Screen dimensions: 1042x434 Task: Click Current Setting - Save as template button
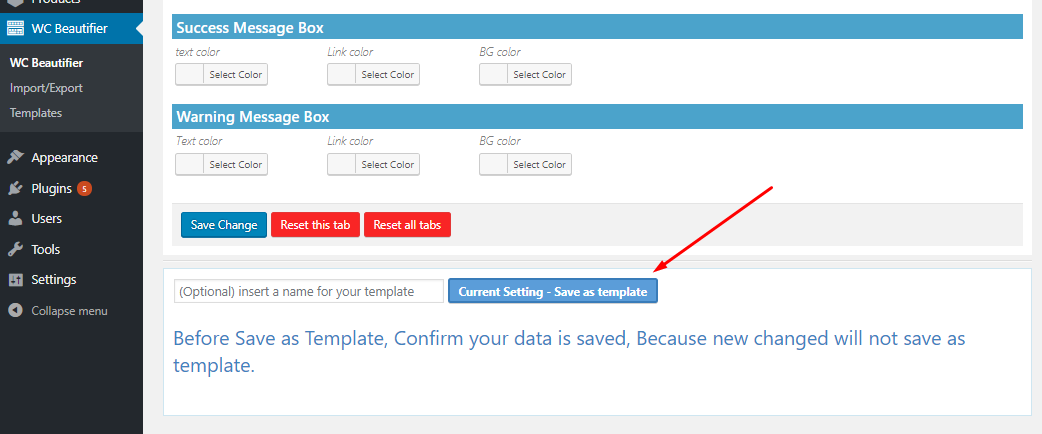[552, 291]
